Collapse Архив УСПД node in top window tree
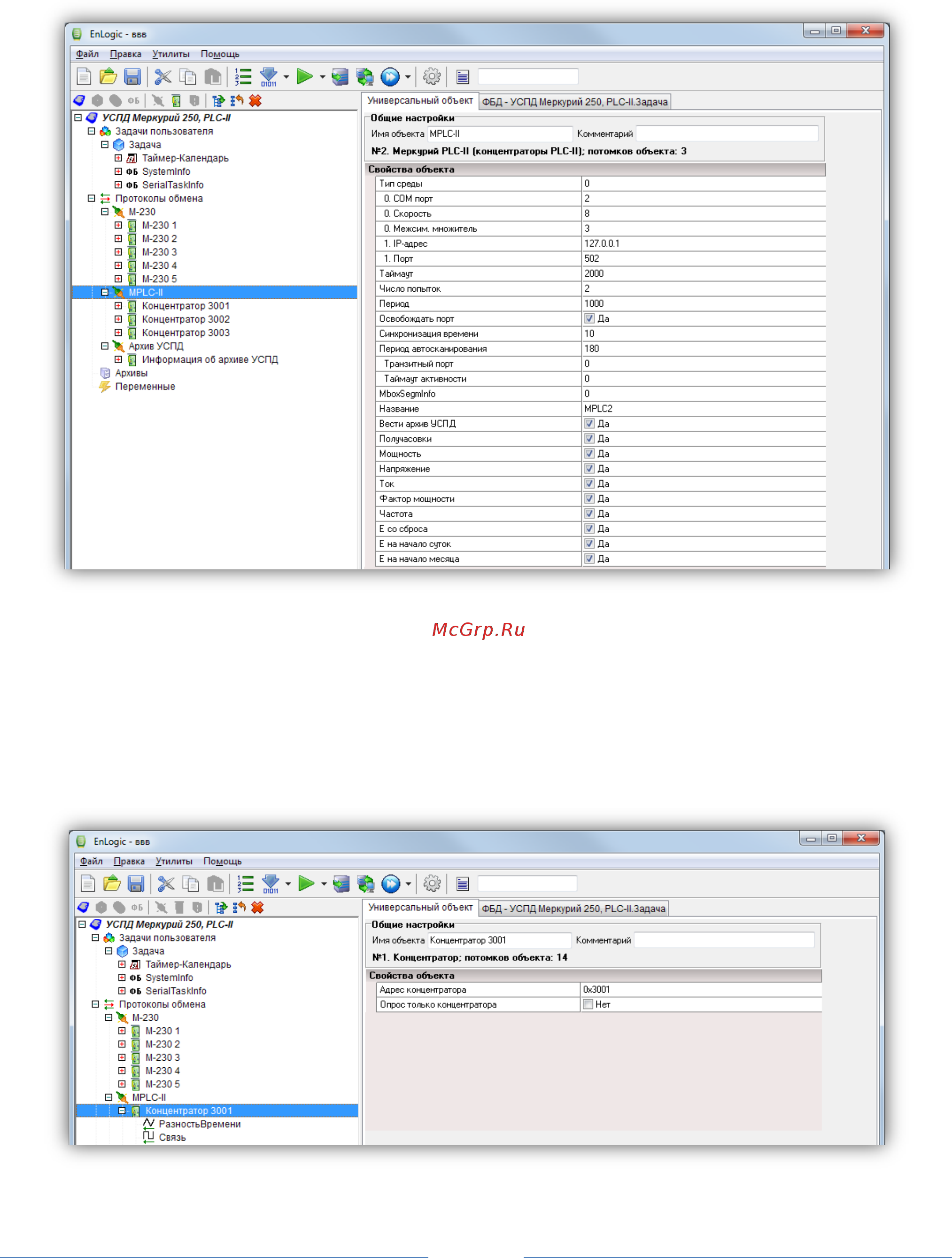The height and width of the screenshot is (1258, 952). 105,346
